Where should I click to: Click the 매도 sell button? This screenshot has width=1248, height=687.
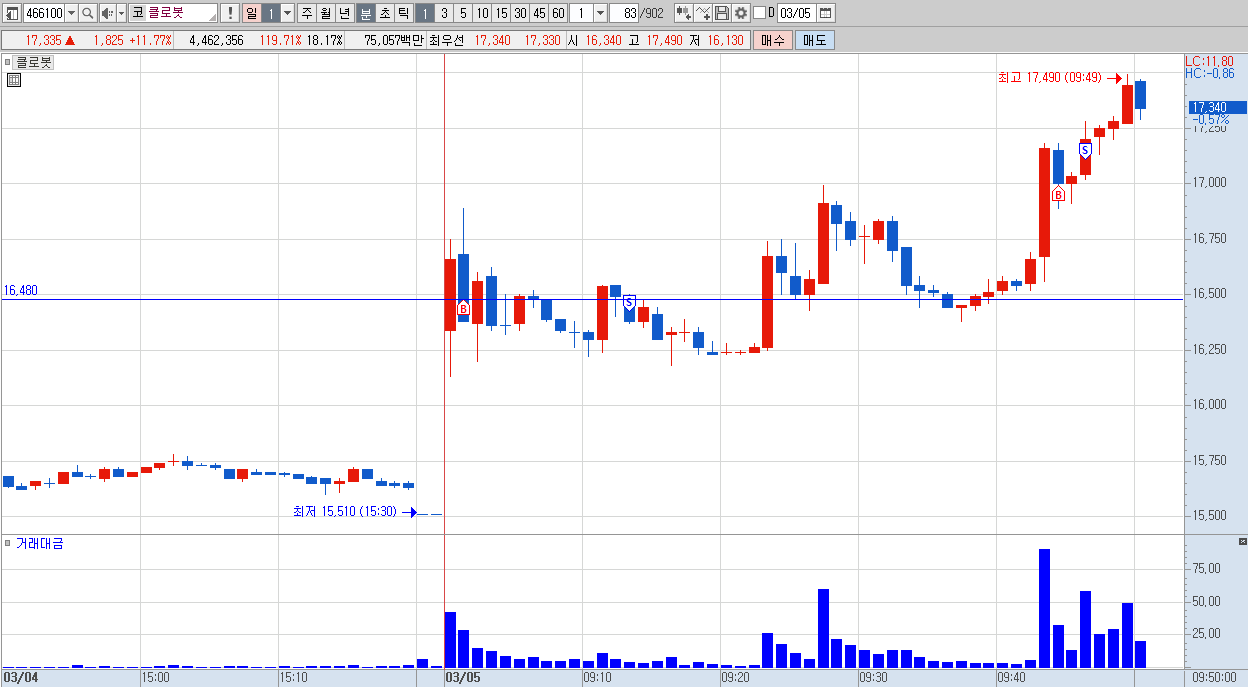click(x=815, y=41)
